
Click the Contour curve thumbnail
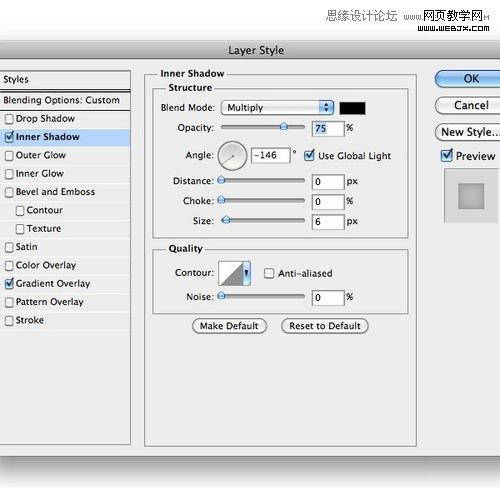(x=231, y=273)
